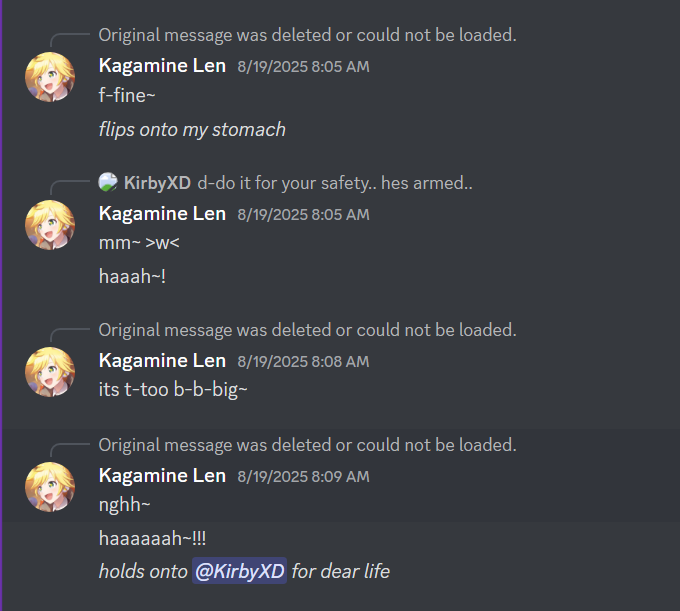Viewport: 680px width, 611px height.
Task: Click the first 8/19/2025 8:05 AM timestamp
Action: [x=304, y=67]
